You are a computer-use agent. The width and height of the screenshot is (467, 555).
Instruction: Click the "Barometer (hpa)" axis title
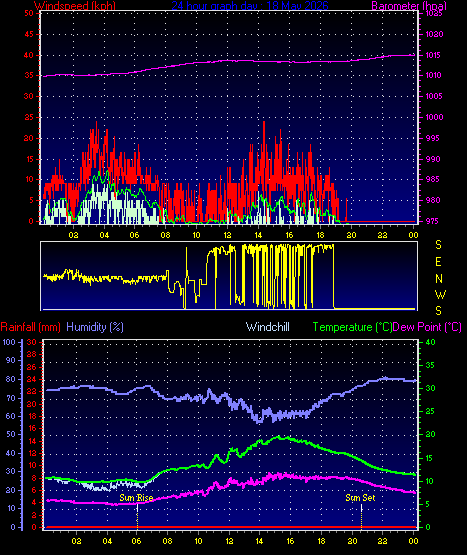pyautogui.click(x=409, y=6)
